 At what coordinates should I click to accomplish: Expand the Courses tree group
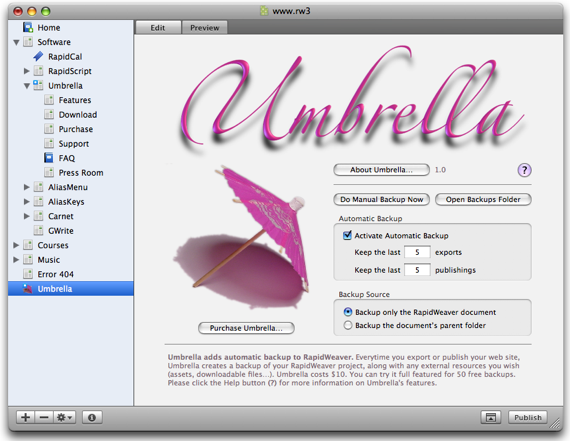tap(16, 245)
